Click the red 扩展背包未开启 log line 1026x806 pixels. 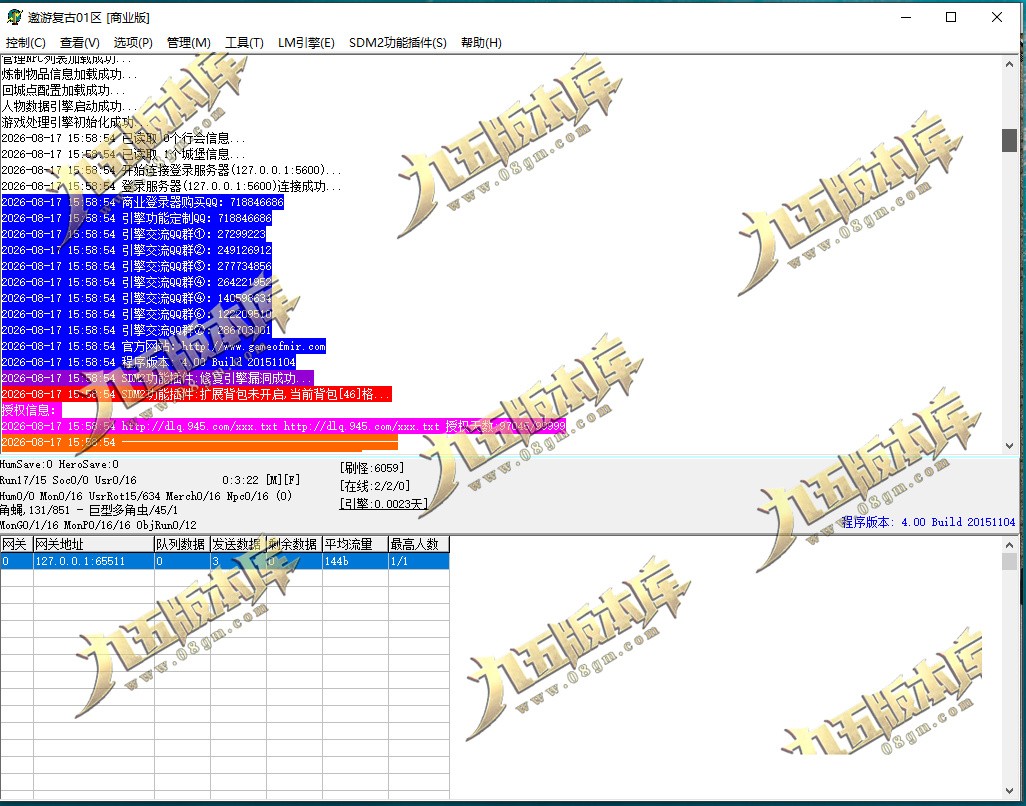pos(196,394)
